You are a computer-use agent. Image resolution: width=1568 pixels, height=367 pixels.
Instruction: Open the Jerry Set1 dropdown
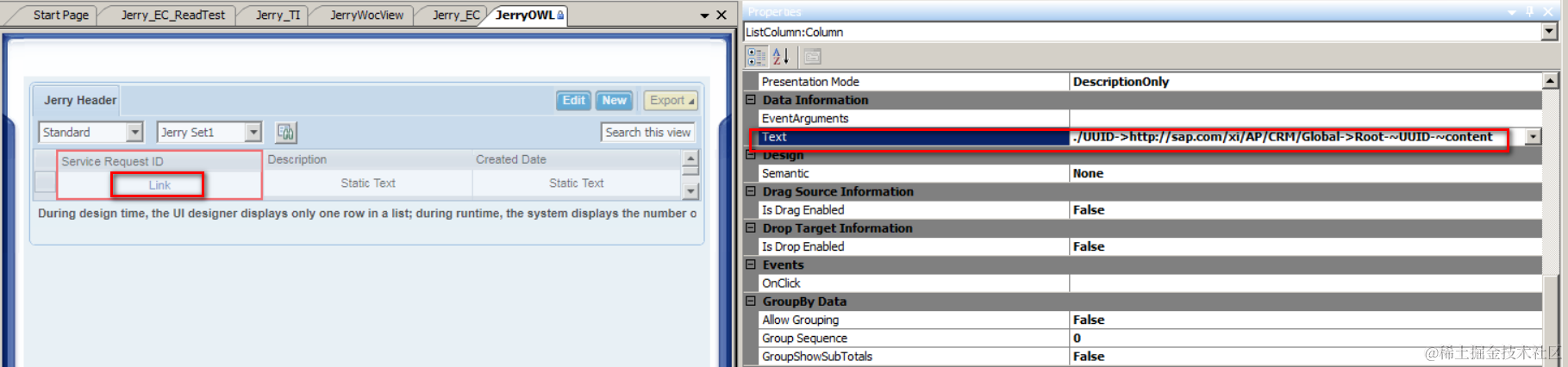(253, 132)
